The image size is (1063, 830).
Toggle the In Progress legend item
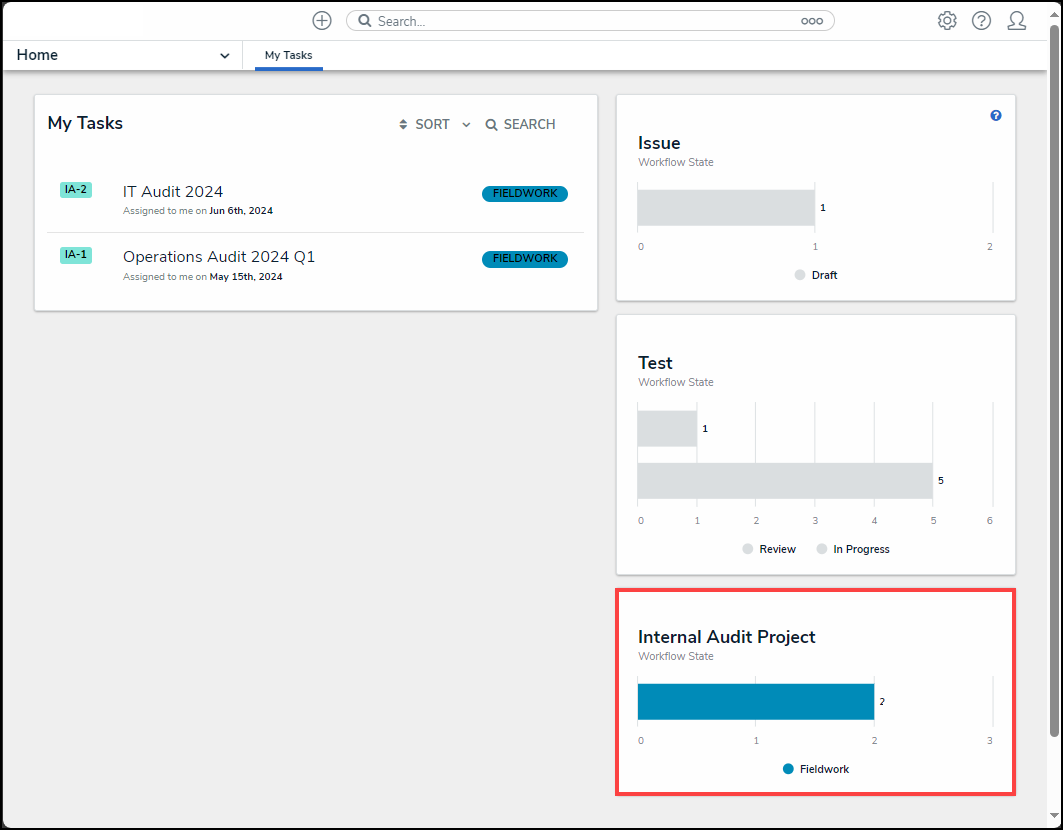tap(852, 549)
